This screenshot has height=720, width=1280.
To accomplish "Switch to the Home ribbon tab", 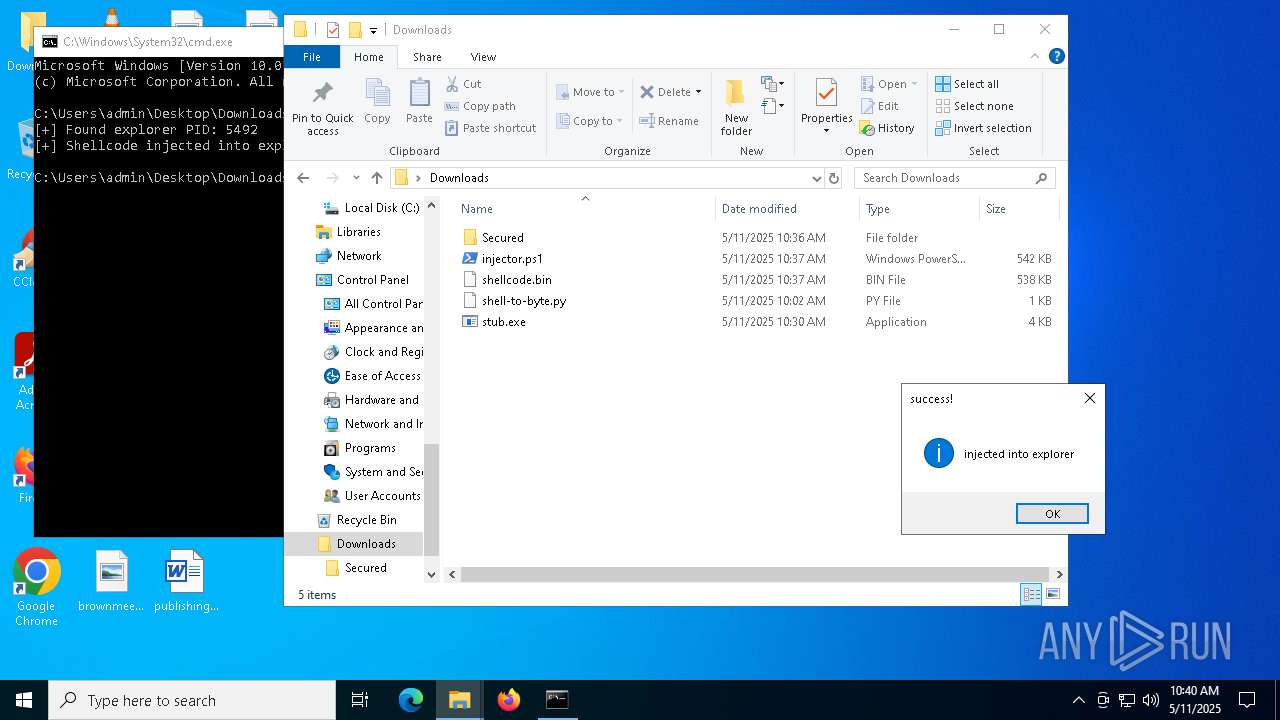I will point(368,57).
